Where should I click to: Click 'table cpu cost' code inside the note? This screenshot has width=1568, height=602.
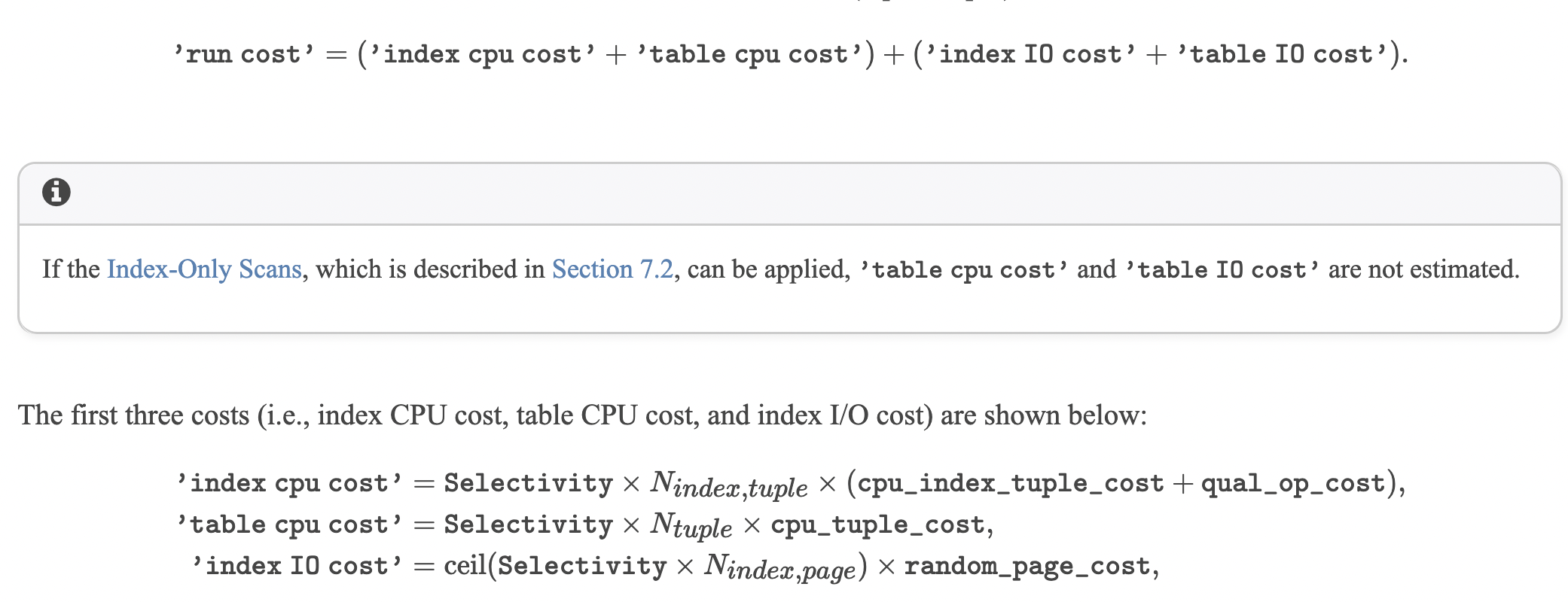963,270
